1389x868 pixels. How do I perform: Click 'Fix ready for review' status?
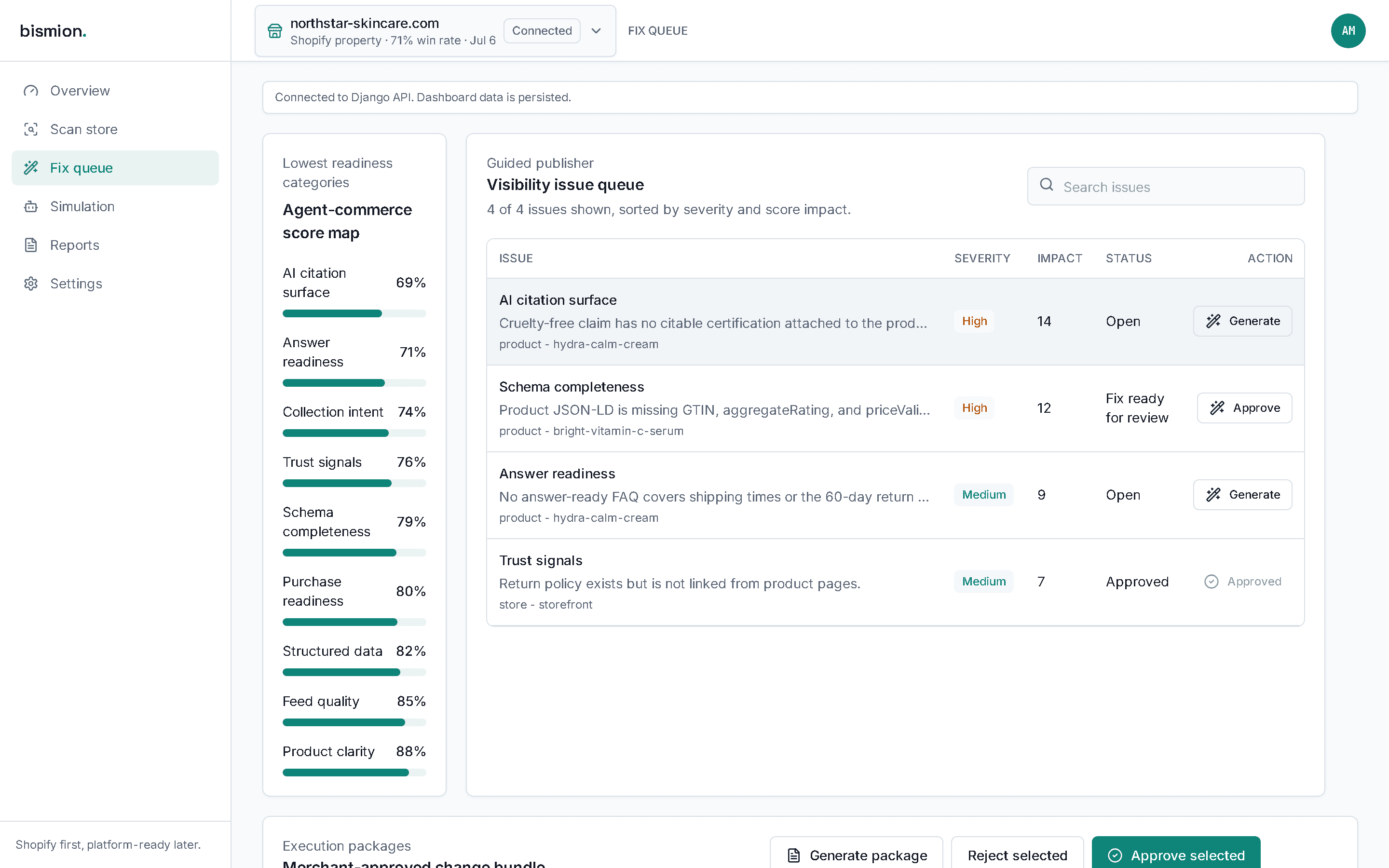pyautogui.click(x=1136, y=407)
